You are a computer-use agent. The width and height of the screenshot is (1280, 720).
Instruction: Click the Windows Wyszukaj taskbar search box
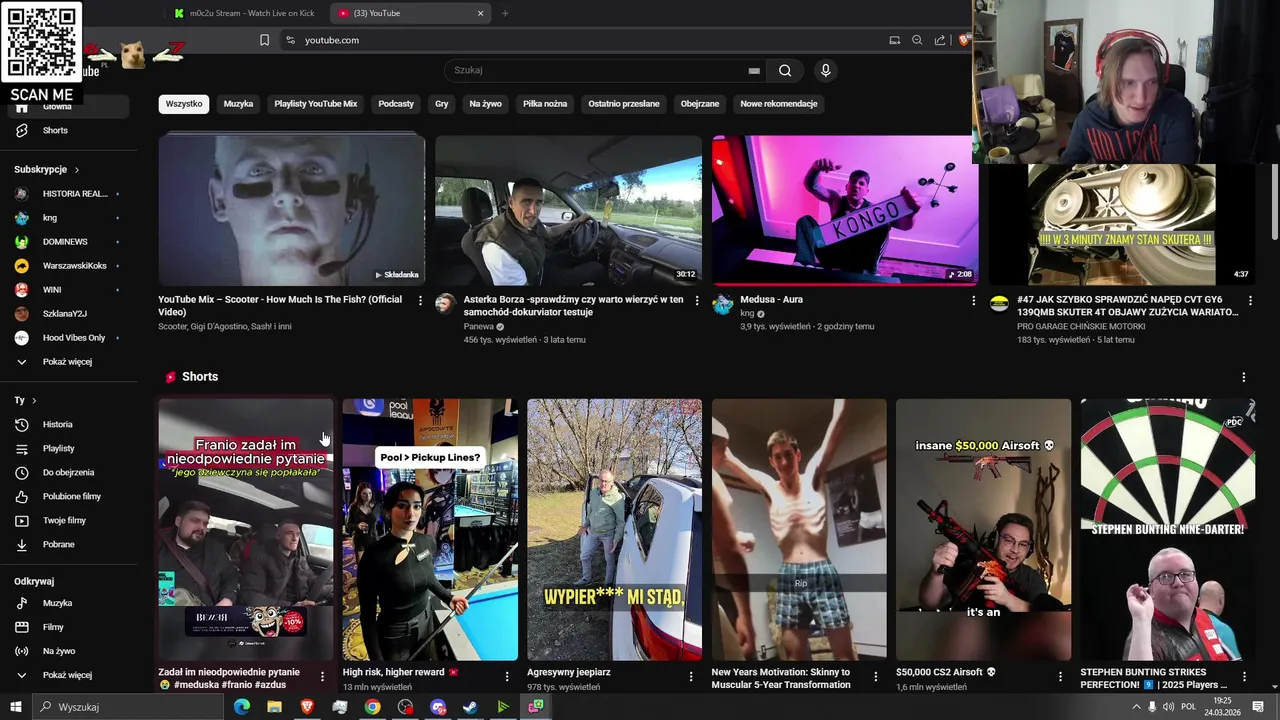point(130,707)
